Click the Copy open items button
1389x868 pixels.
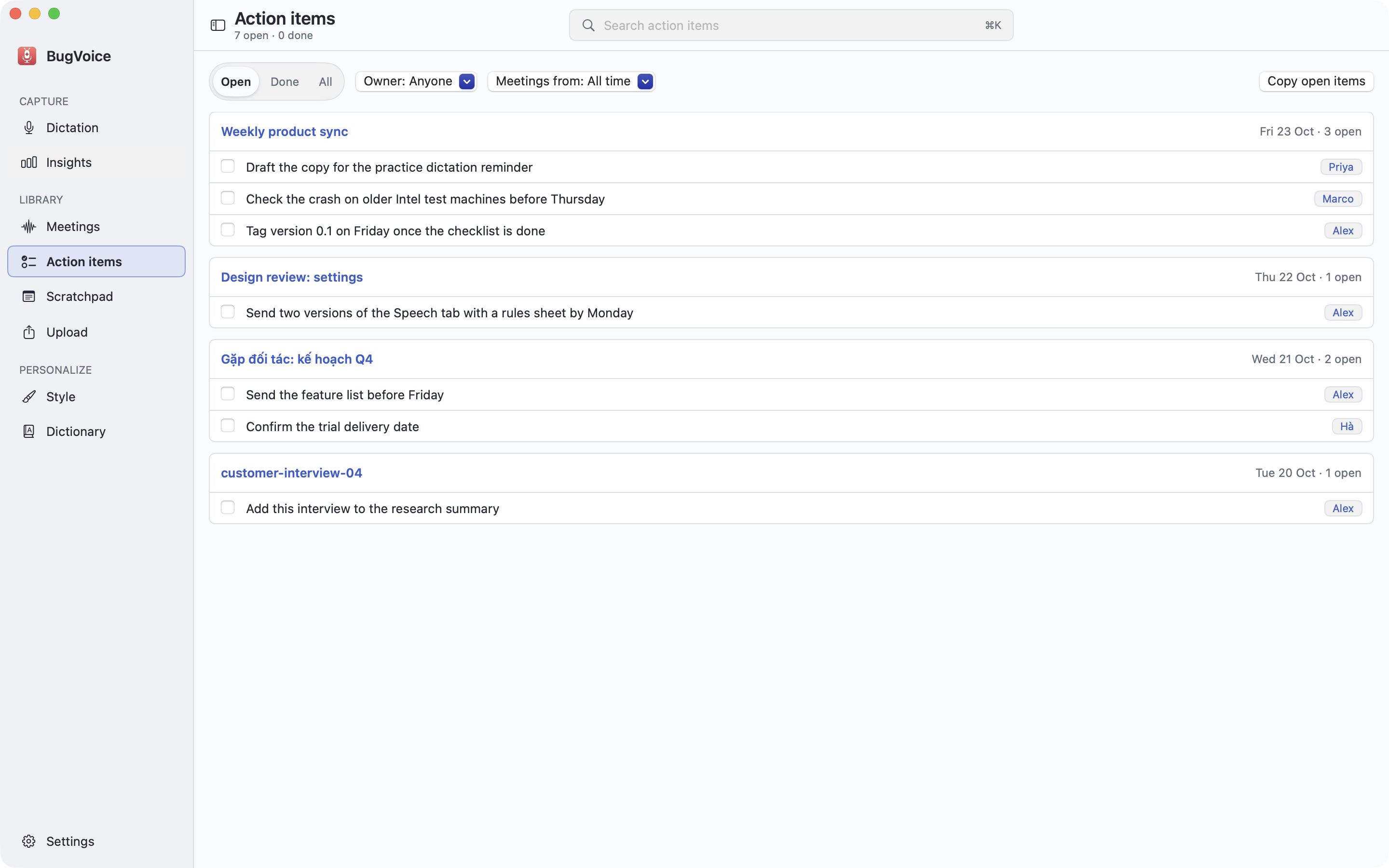(x=1316, y=81)
